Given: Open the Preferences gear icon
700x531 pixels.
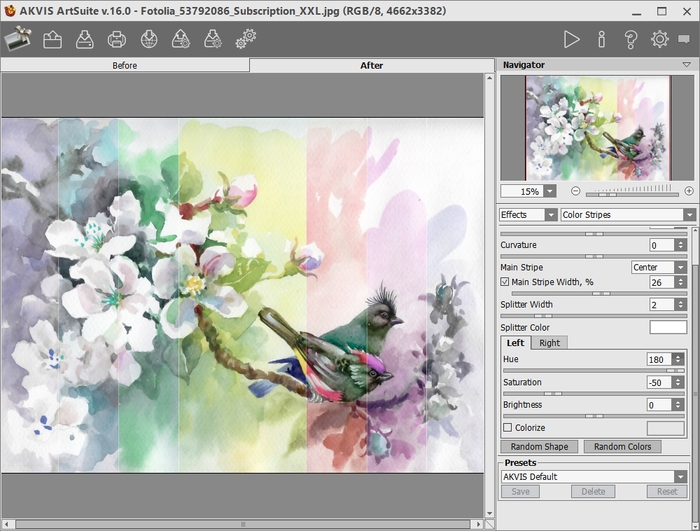Looking at the screenshot, I should click(659, 39).
